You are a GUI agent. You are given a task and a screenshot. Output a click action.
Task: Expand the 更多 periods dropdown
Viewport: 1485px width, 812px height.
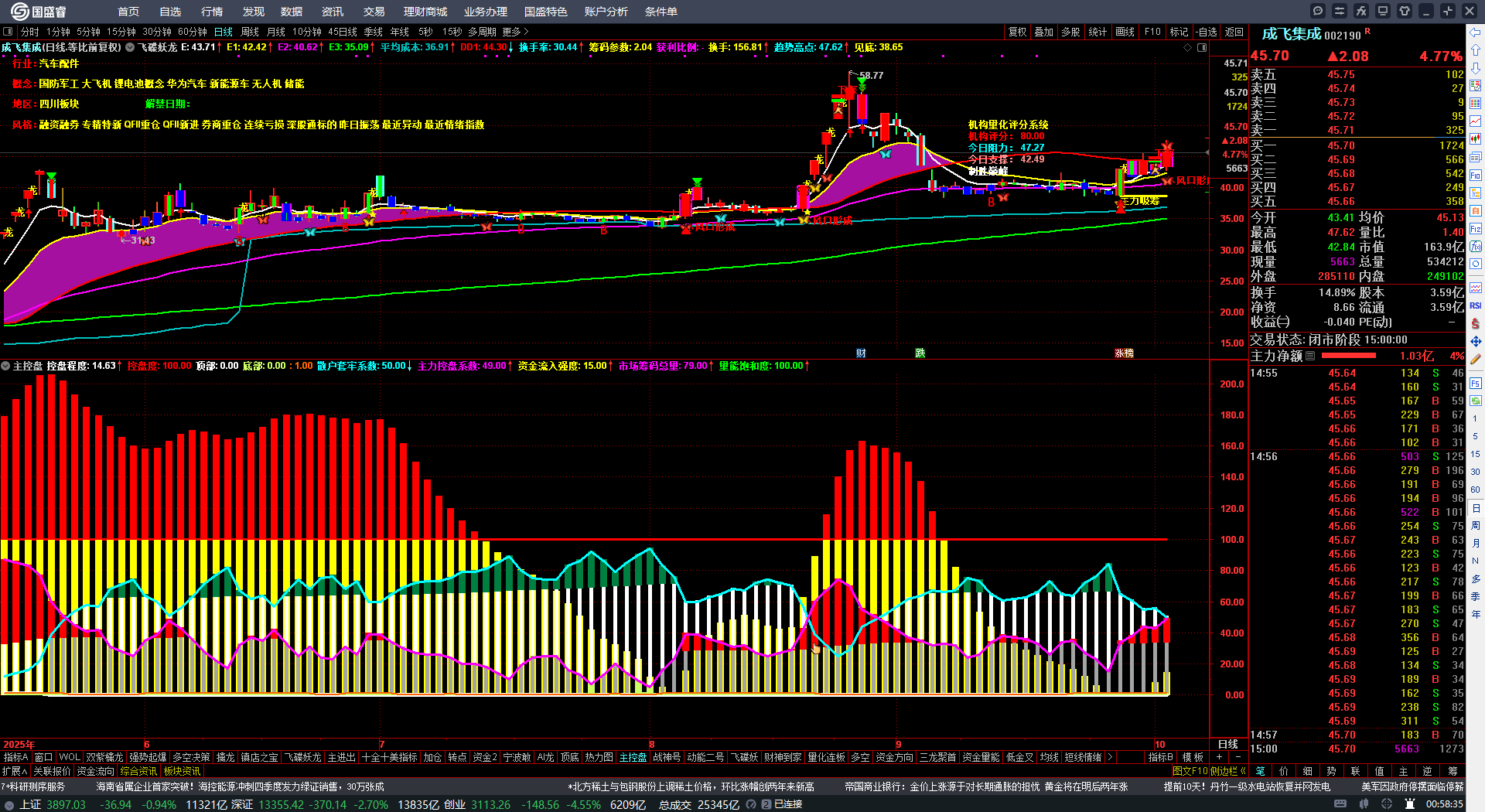click(515, 32)
